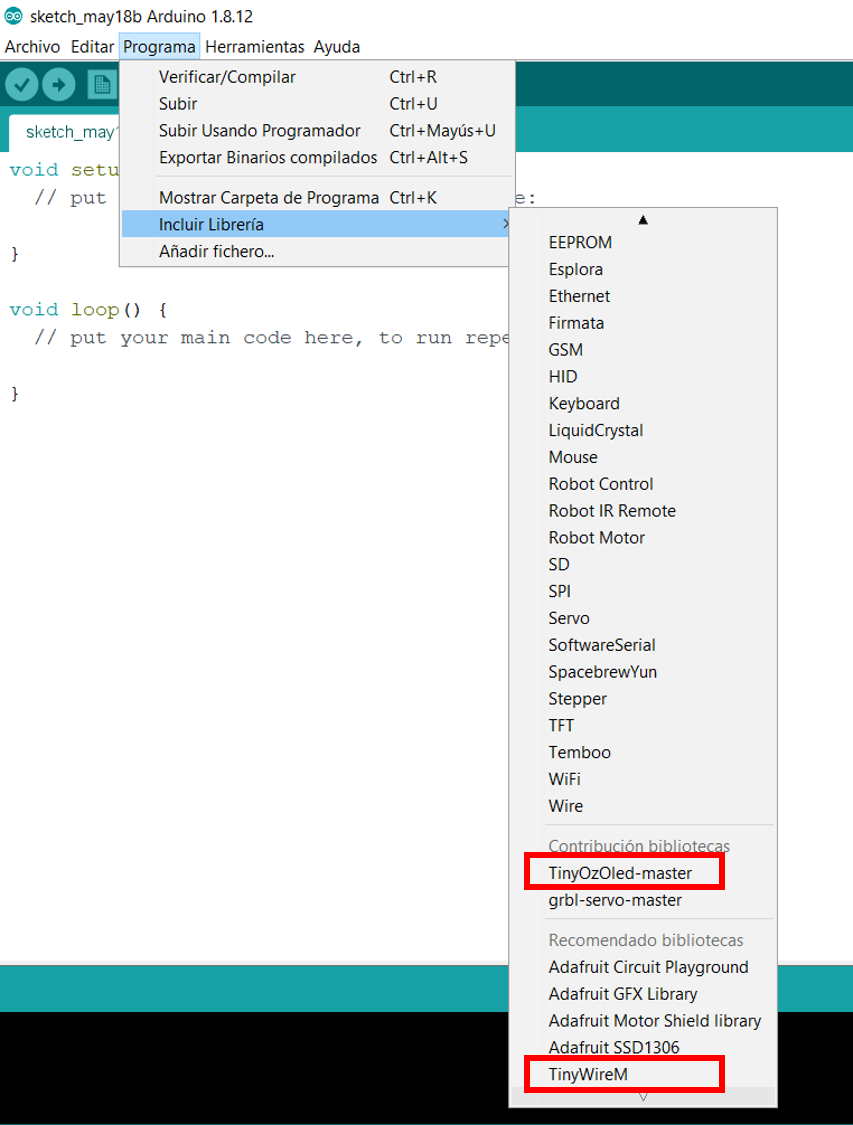Include the TinyWireM library
This screenshot has width=853, height=1125.
click(643, 1074)
